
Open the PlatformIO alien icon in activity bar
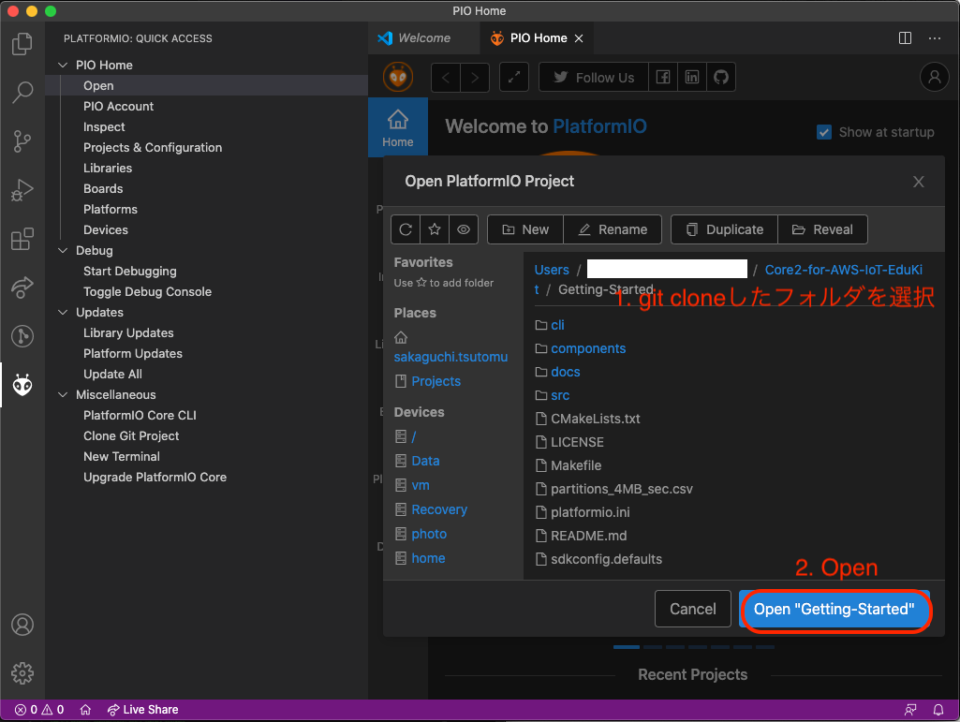point(23,385)
